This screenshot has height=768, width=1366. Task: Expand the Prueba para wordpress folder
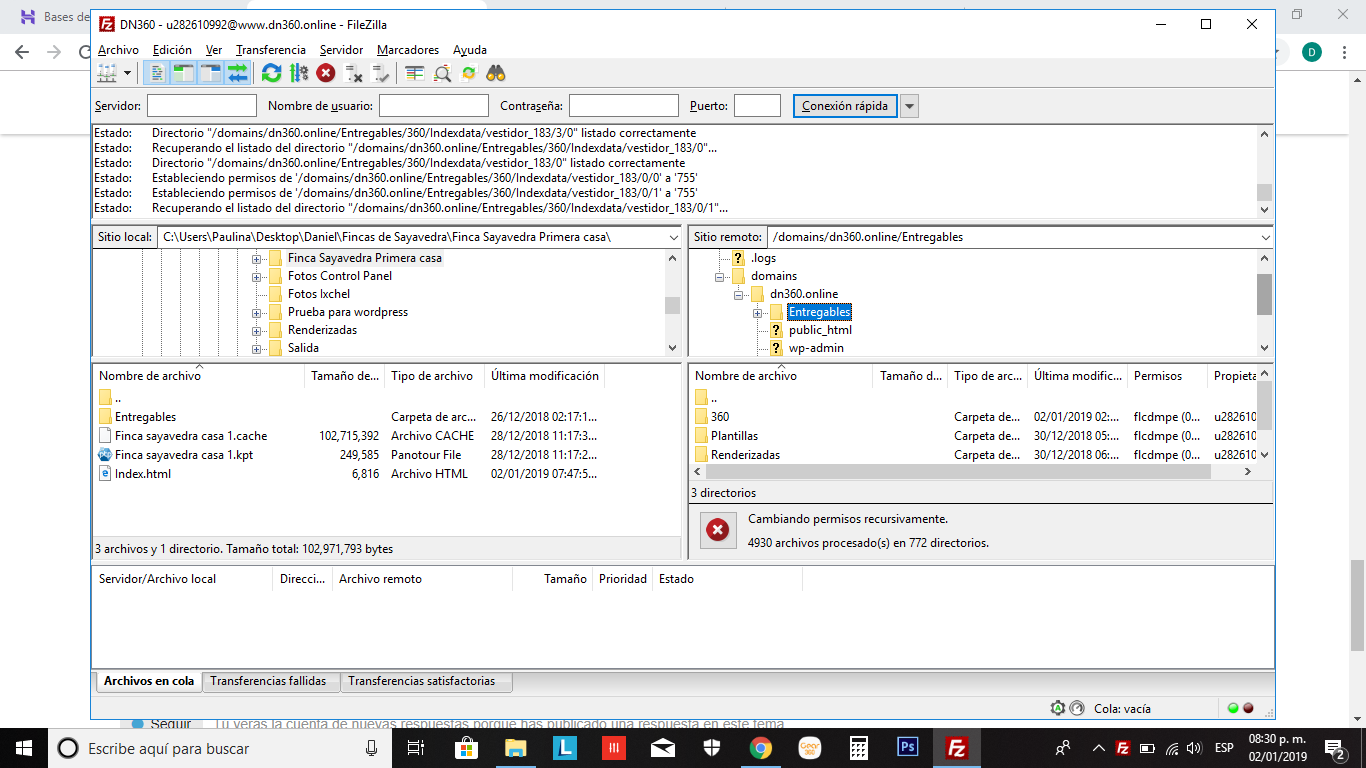257,312
